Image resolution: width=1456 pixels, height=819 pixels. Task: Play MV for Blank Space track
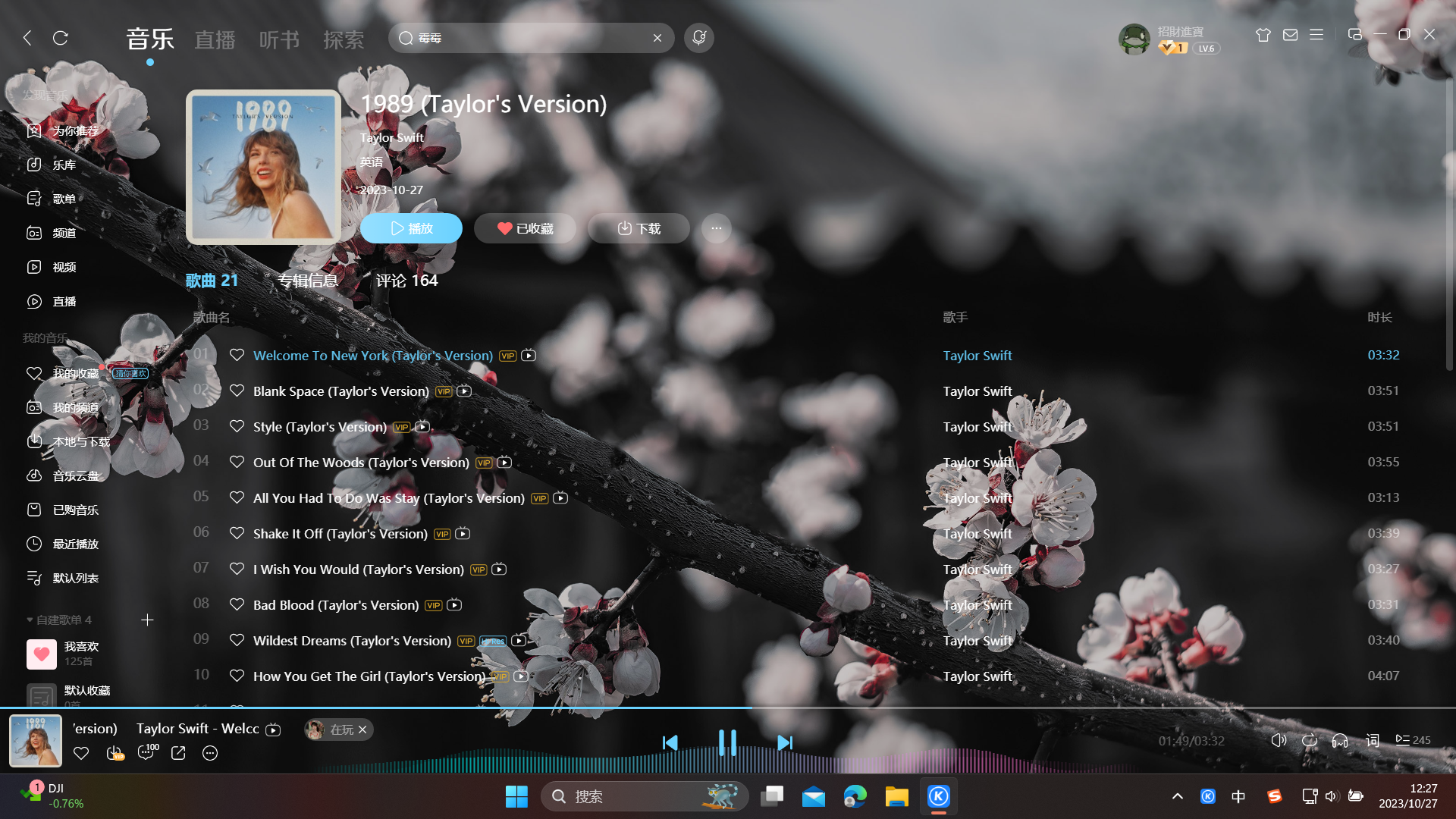(x=464, y=391)
